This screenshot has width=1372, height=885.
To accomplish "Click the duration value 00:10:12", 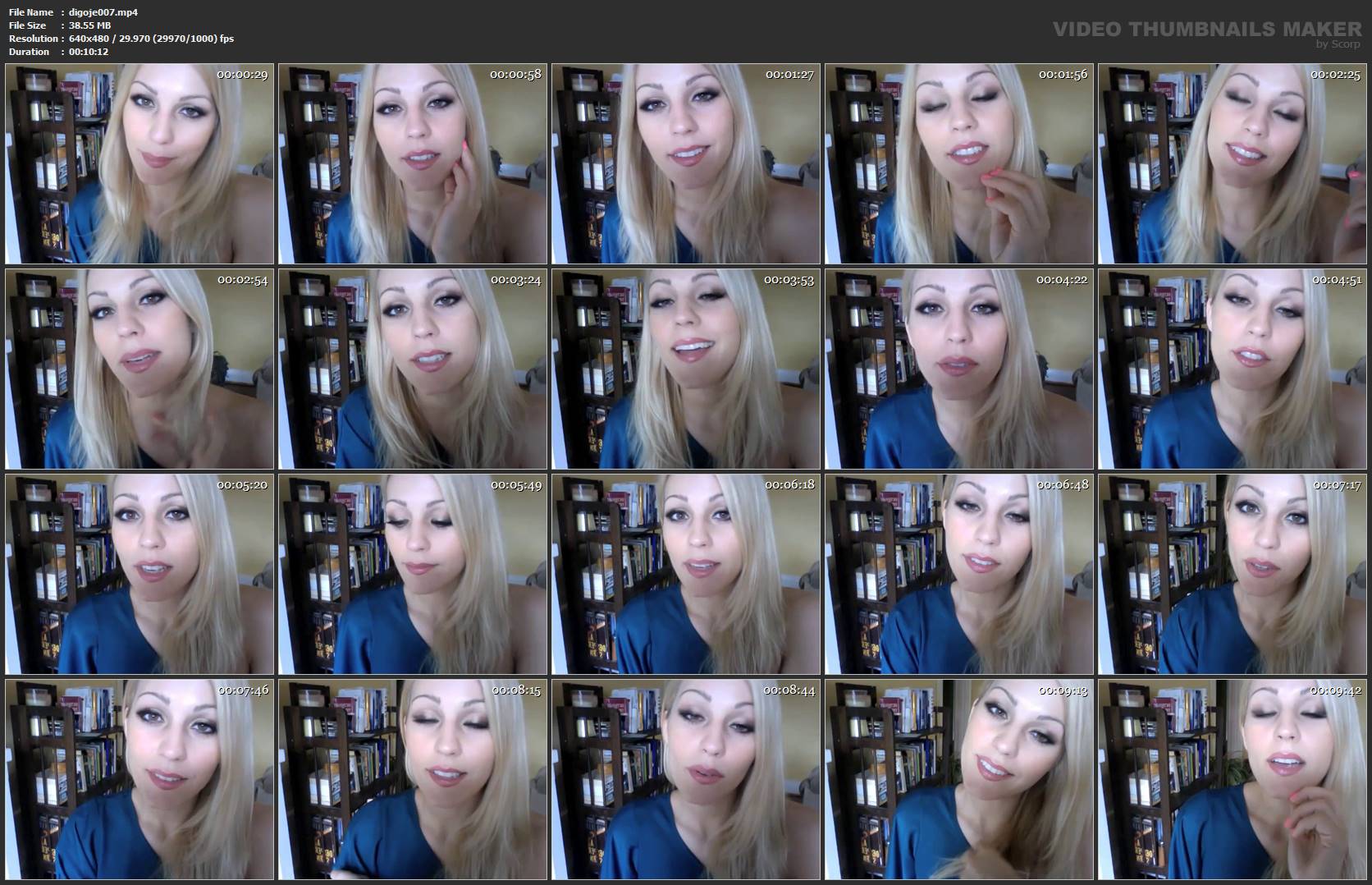I will [89, 52].
